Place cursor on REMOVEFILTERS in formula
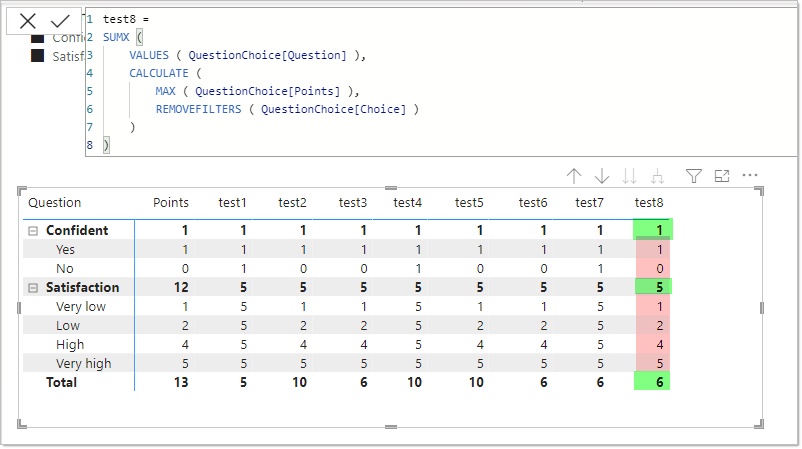Viewport: 802px width, 449px height. 198,109
